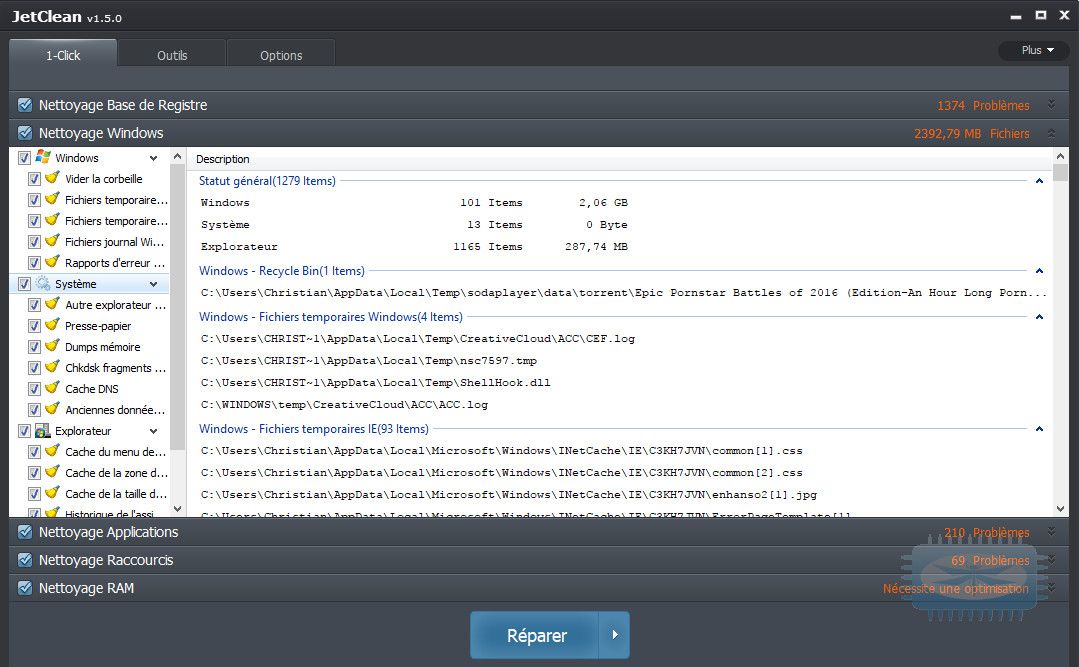Uncheck Dumps mémoire checkbox
The image size is (1079, 667).
click(x=34, y=347)
